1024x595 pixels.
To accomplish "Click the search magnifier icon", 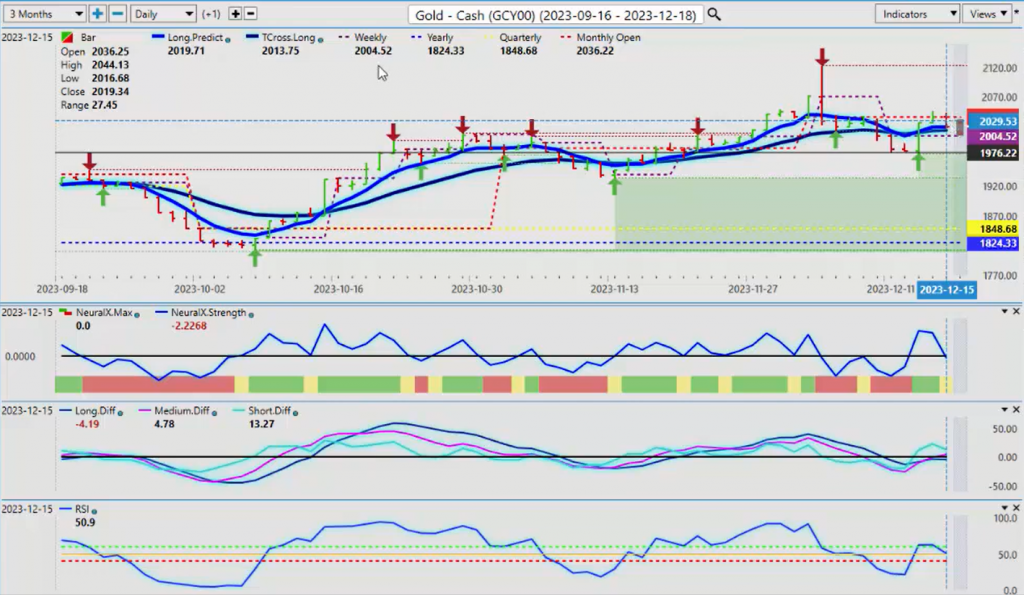I will point(714,14).
